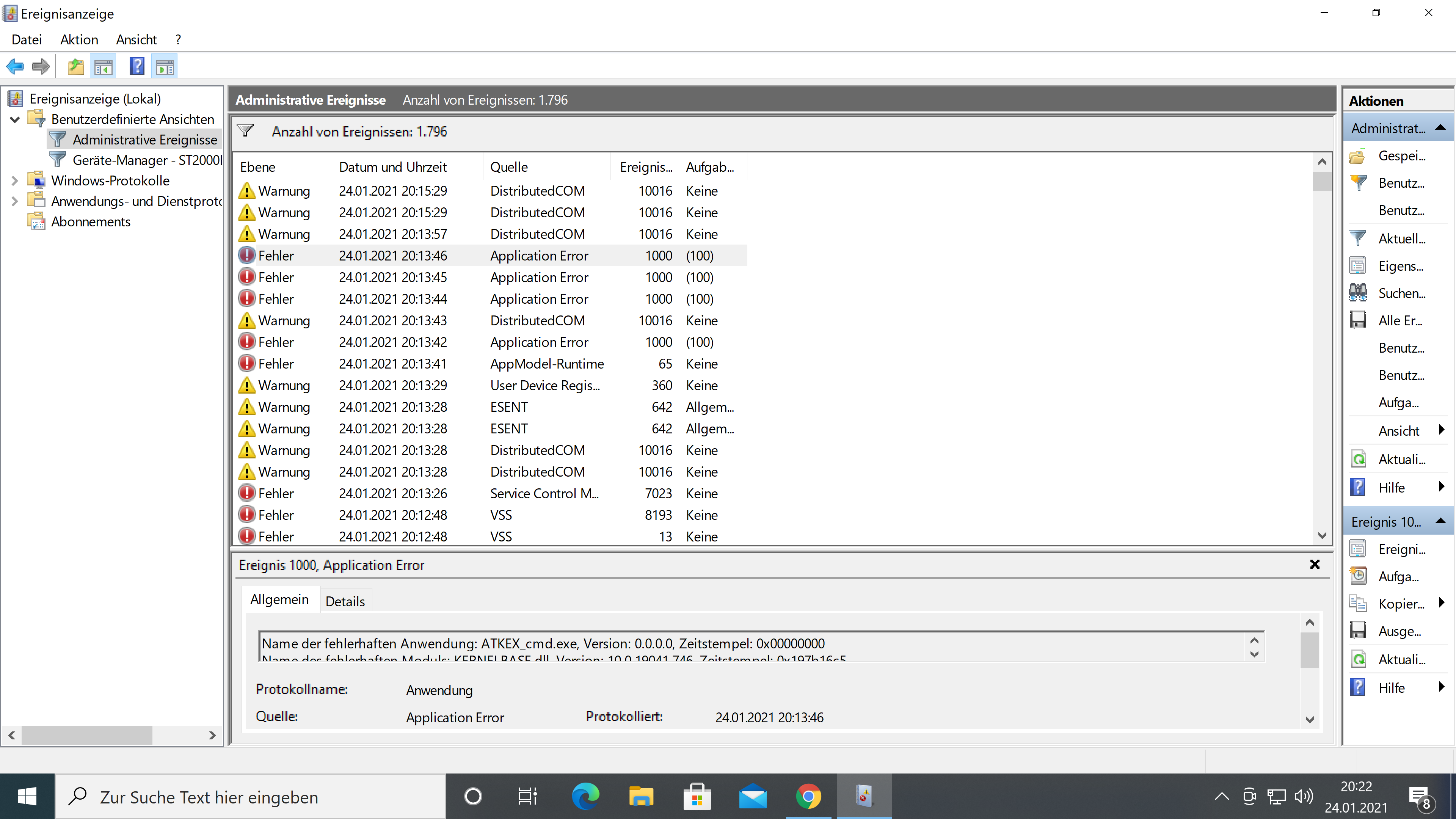Expand Anwendungs- und Dienstprotokolle node
1456x819 pixels.
pos(15,201)
